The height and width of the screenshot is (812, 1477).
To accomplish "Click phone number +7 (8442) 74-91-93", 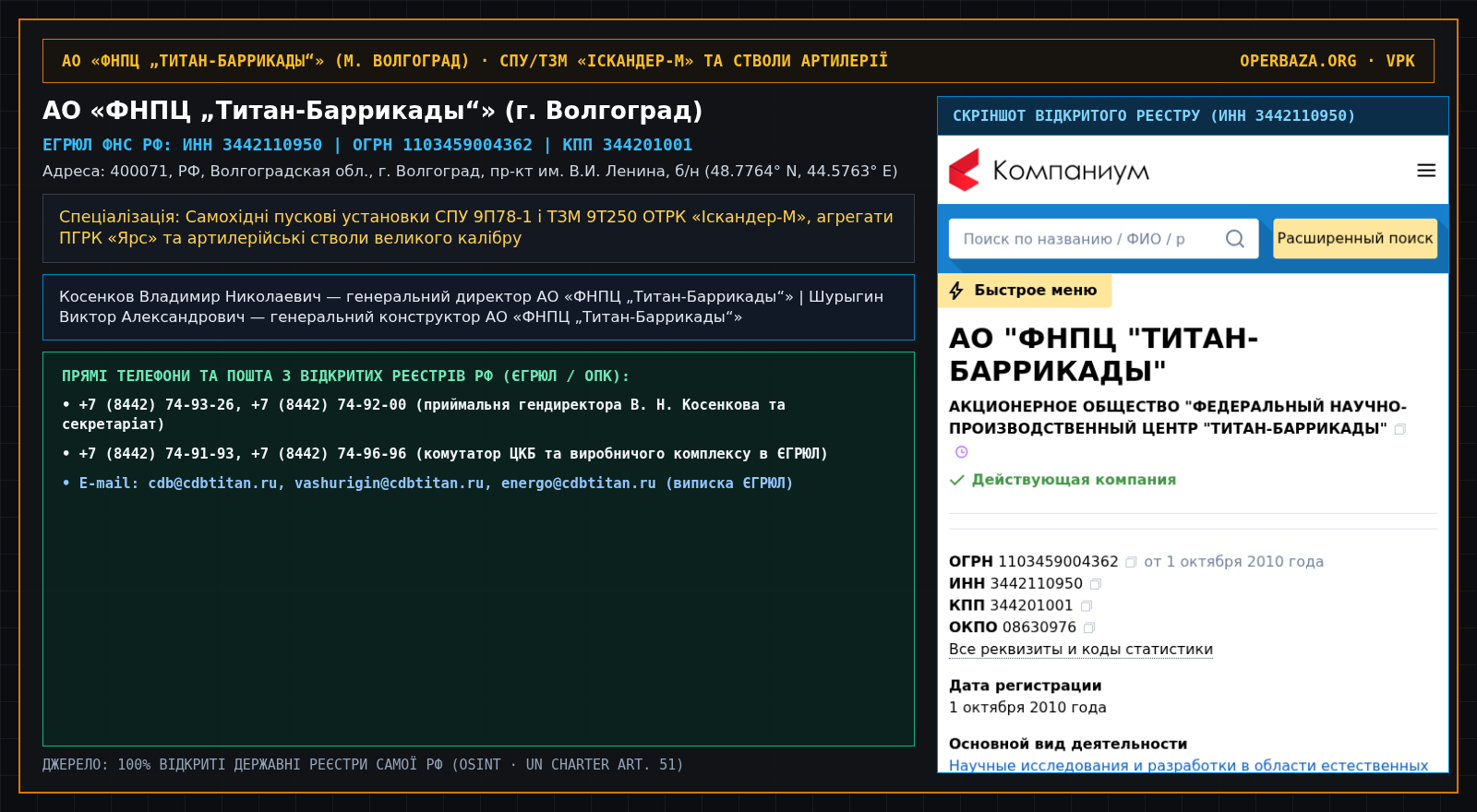I will click(156, 454).
